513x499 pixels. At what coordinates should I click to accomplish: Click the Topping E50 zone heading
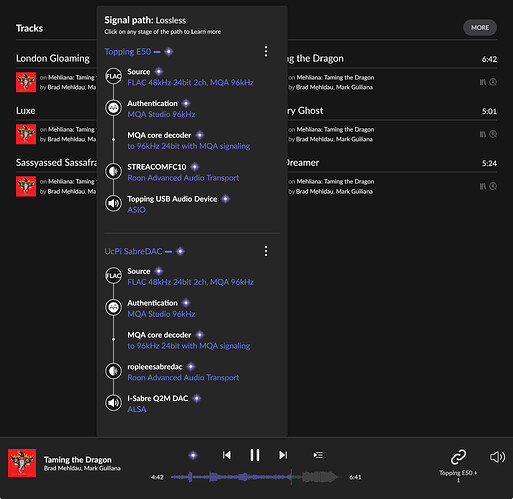(x=128, y=52)
